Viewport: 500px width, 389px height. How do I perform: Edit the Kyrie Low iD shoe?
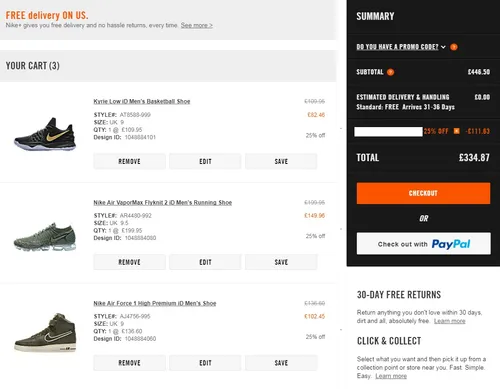click(205, 161)
